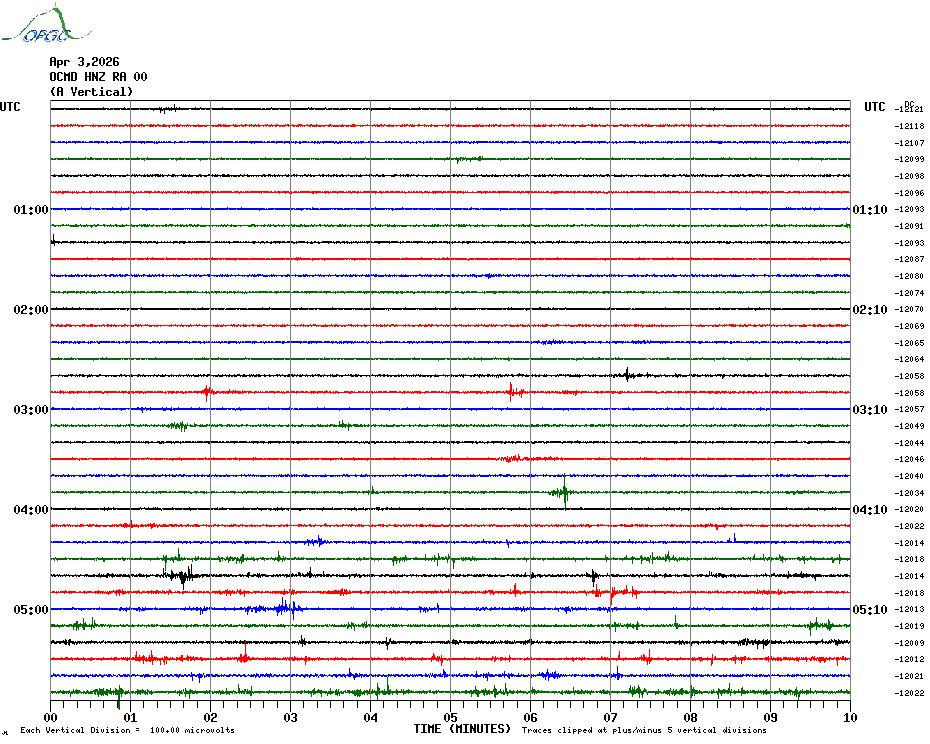Image resolution: width=930 pixels, height=744 pixels.
Task: Click the -12009 DC offset value
Action: (x=910, y=643)
